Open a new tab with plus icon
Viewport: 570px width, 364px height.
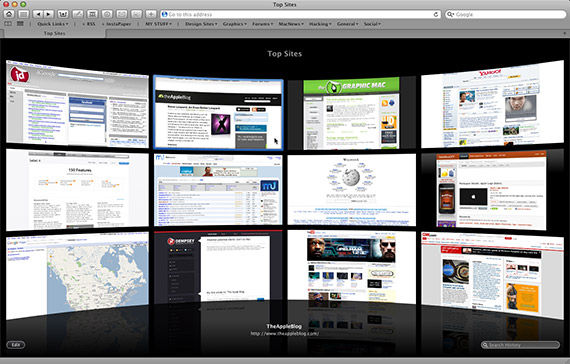(x=565, y=33)
